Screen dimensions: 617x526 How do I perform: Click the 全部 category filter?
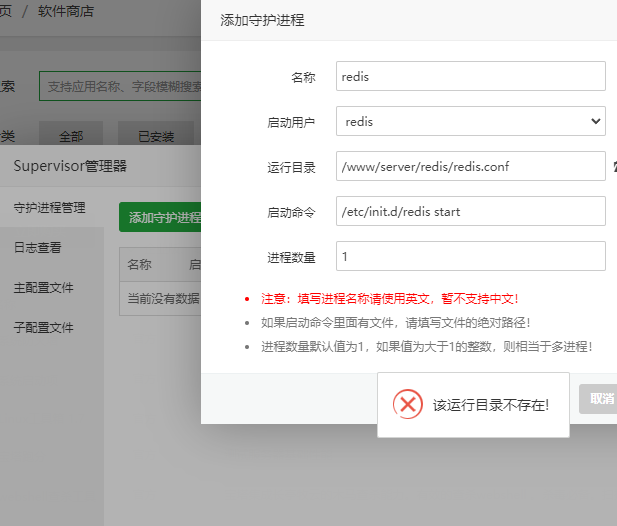[x=71, y=135]
